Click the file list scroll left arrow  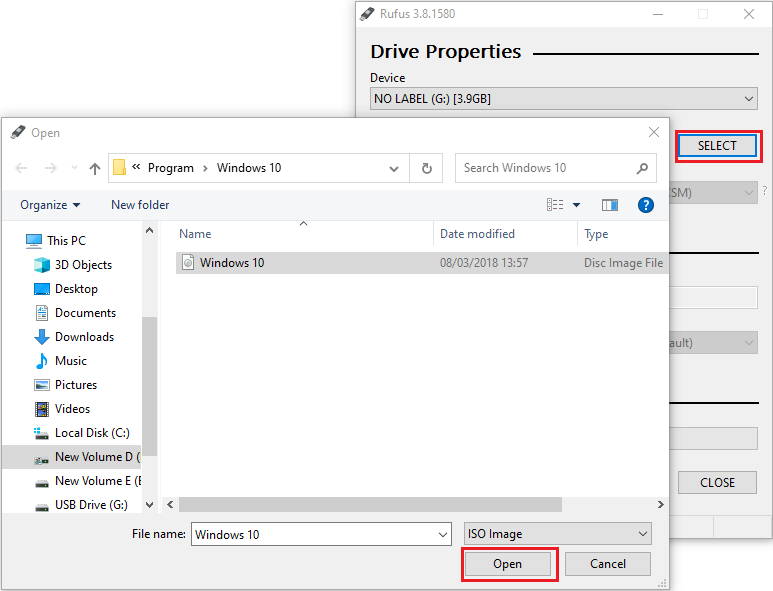click(x=170, y=504)
